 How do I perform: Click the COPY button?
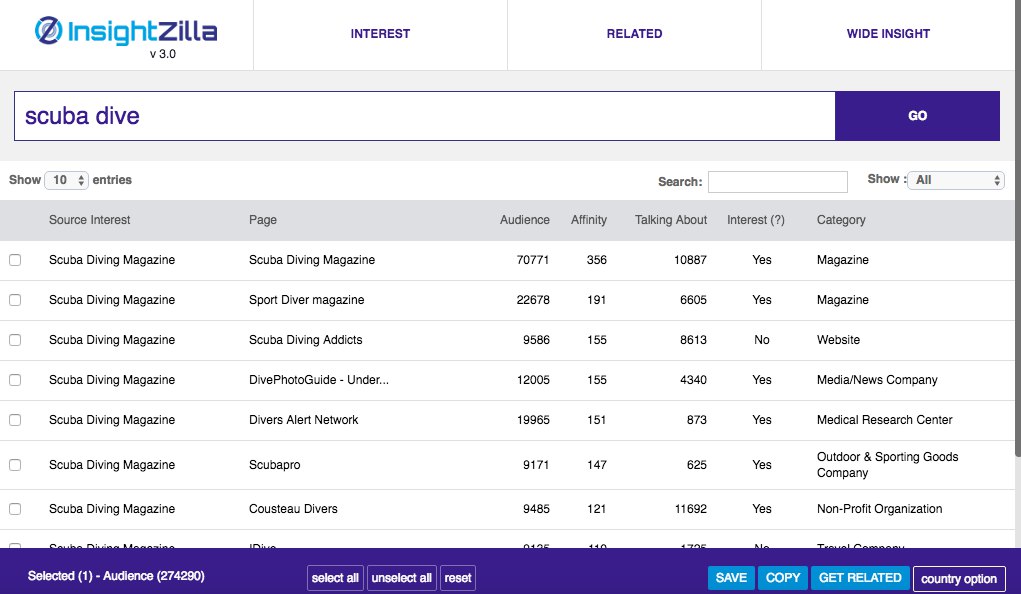pyautogui.click(x=783, y=578)
